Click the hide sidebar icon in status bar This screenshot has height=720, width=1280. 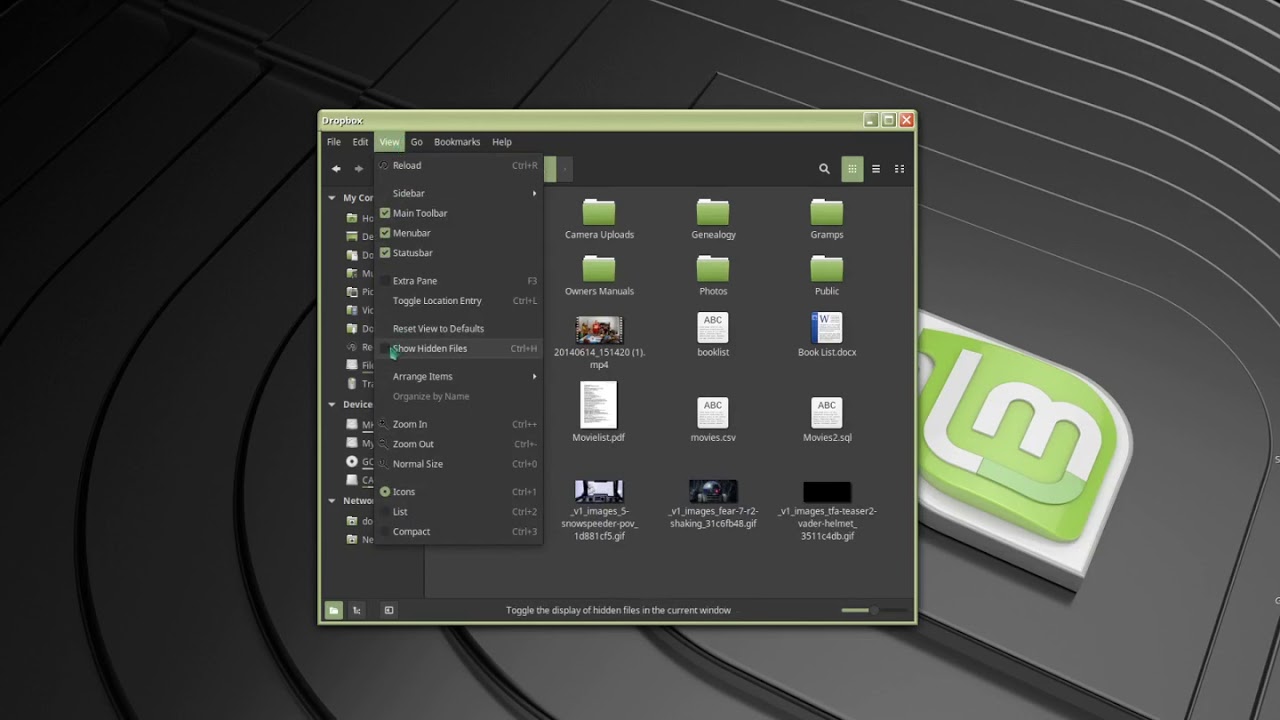click(389, 610)
